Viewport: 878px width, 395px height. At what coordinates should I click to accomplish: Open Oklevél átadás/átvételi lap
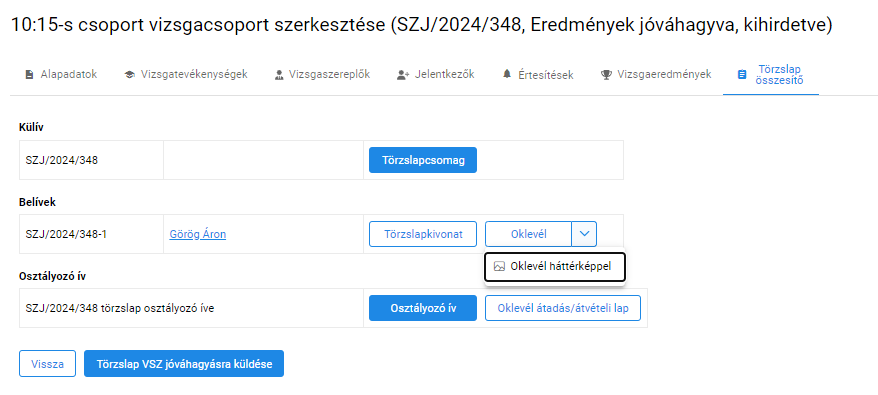pyautogui.click(x=563, y=308)
